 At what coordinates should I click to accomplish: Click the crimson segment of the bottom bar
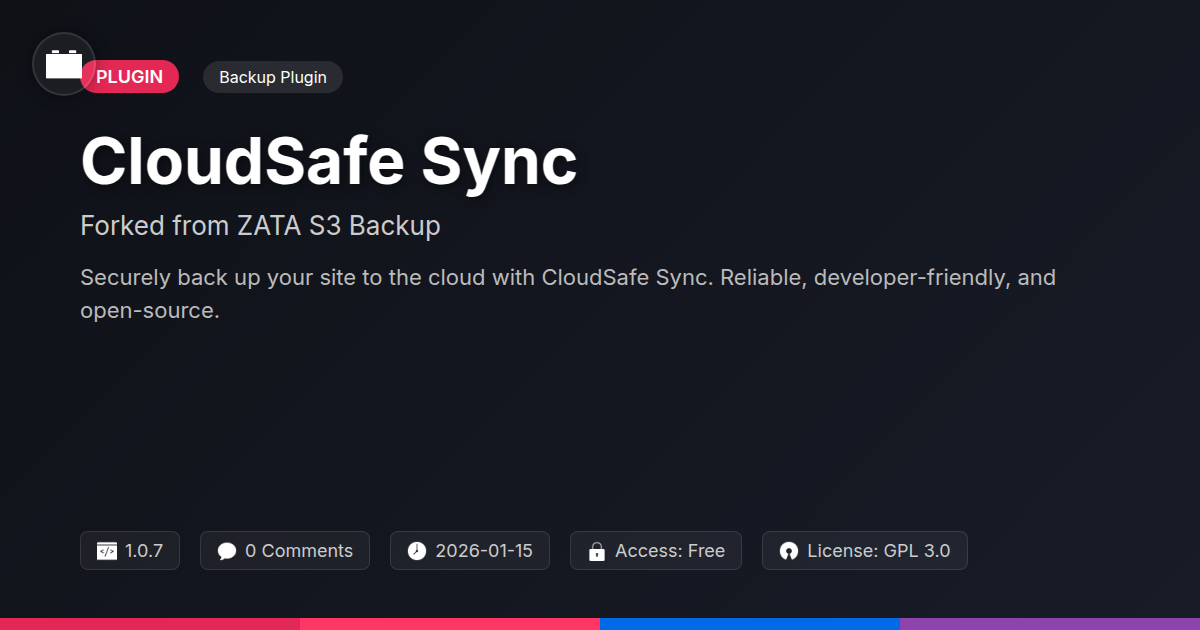150,623
